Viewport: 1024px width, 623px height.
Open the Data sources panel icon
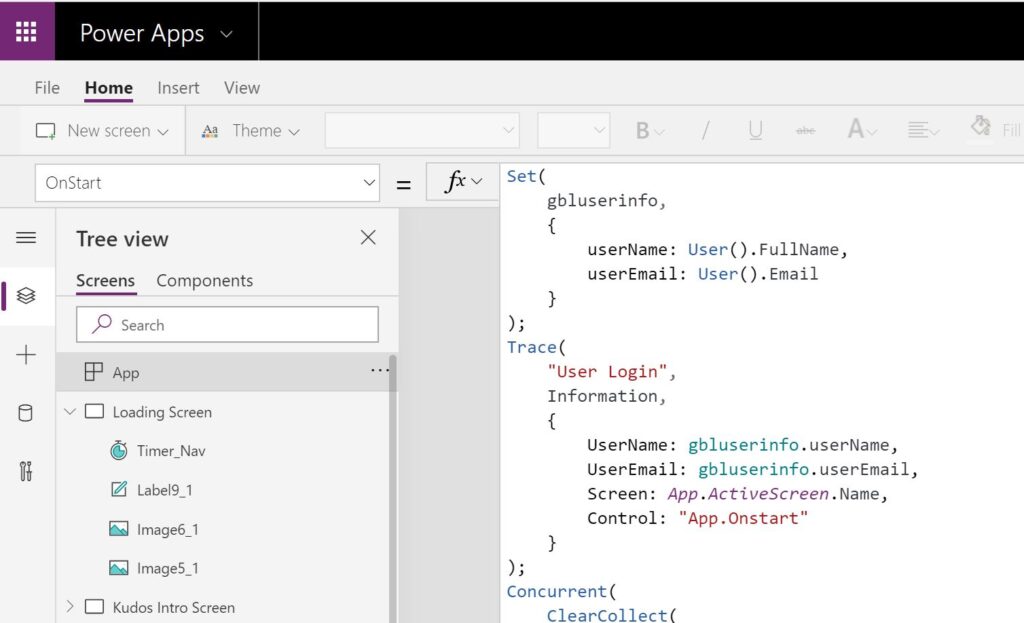[27, 412]
